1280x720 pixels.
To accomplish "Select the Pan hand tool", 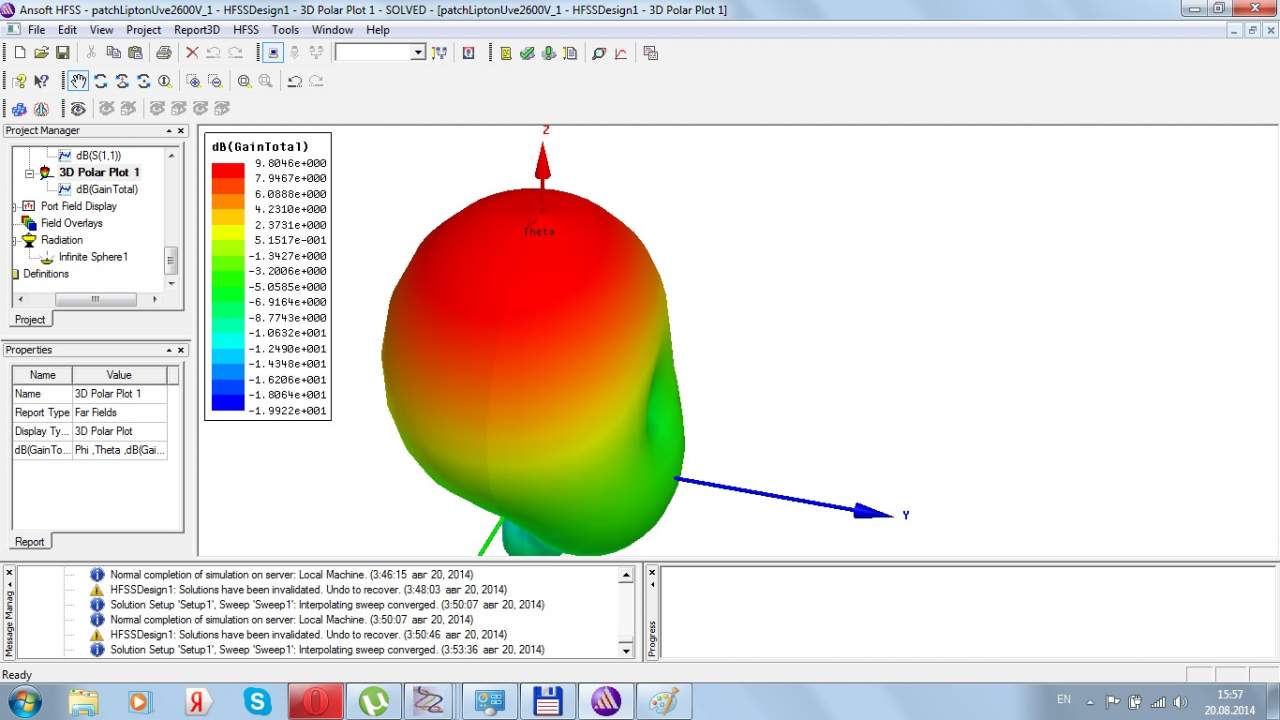I will pyautogui.click(x=78, y=81).
